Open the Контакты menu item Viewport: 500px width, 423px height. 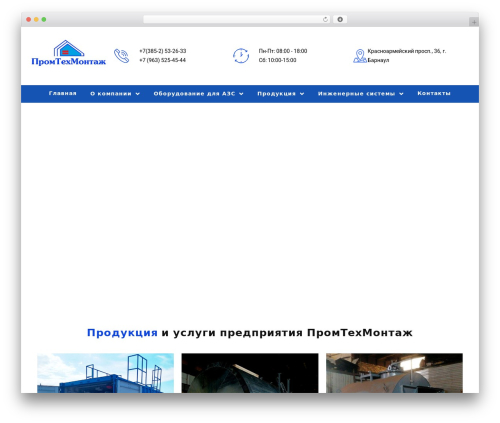(x=434, y=93)
